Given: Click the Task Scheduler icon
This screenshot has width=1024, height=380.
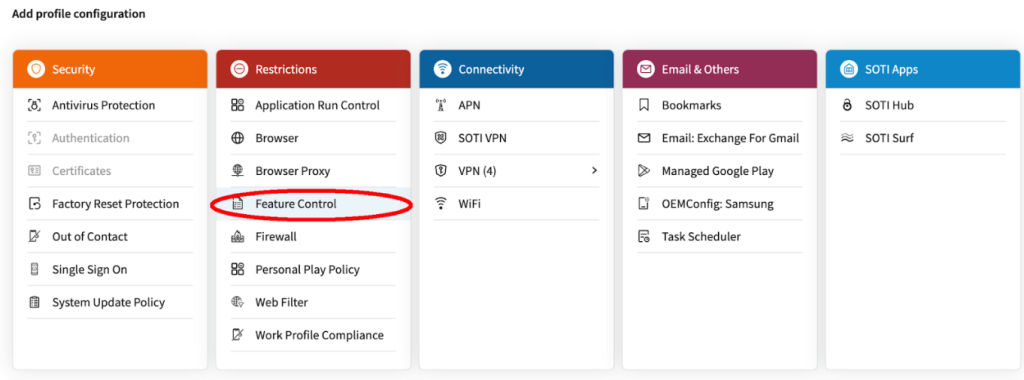Looking at the screenshot, I should [644, 236].
